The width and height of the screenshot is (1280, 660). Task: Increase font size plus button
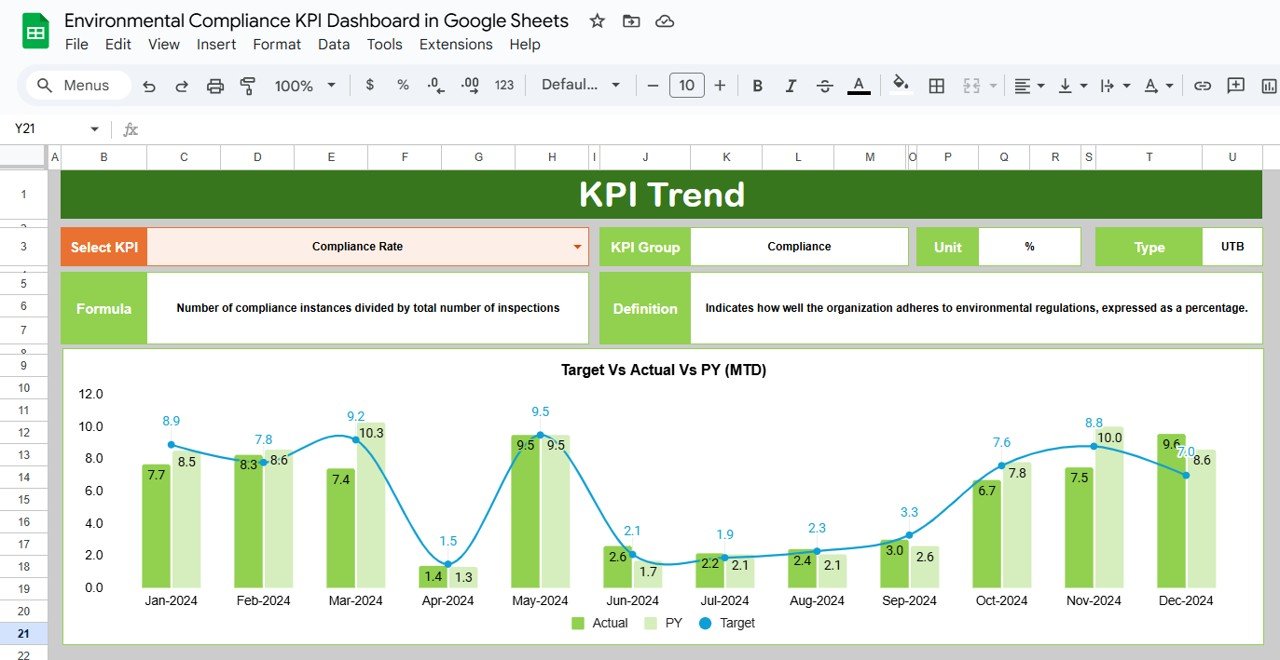(x=719, y=86)
